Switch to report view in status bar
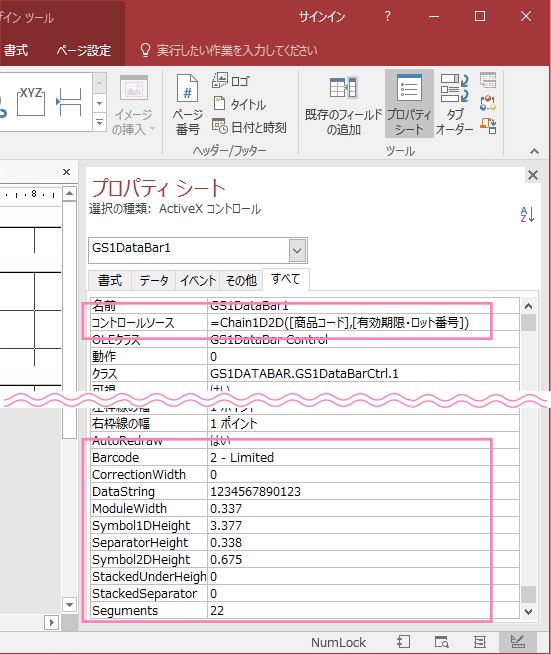 click(404, 641)
